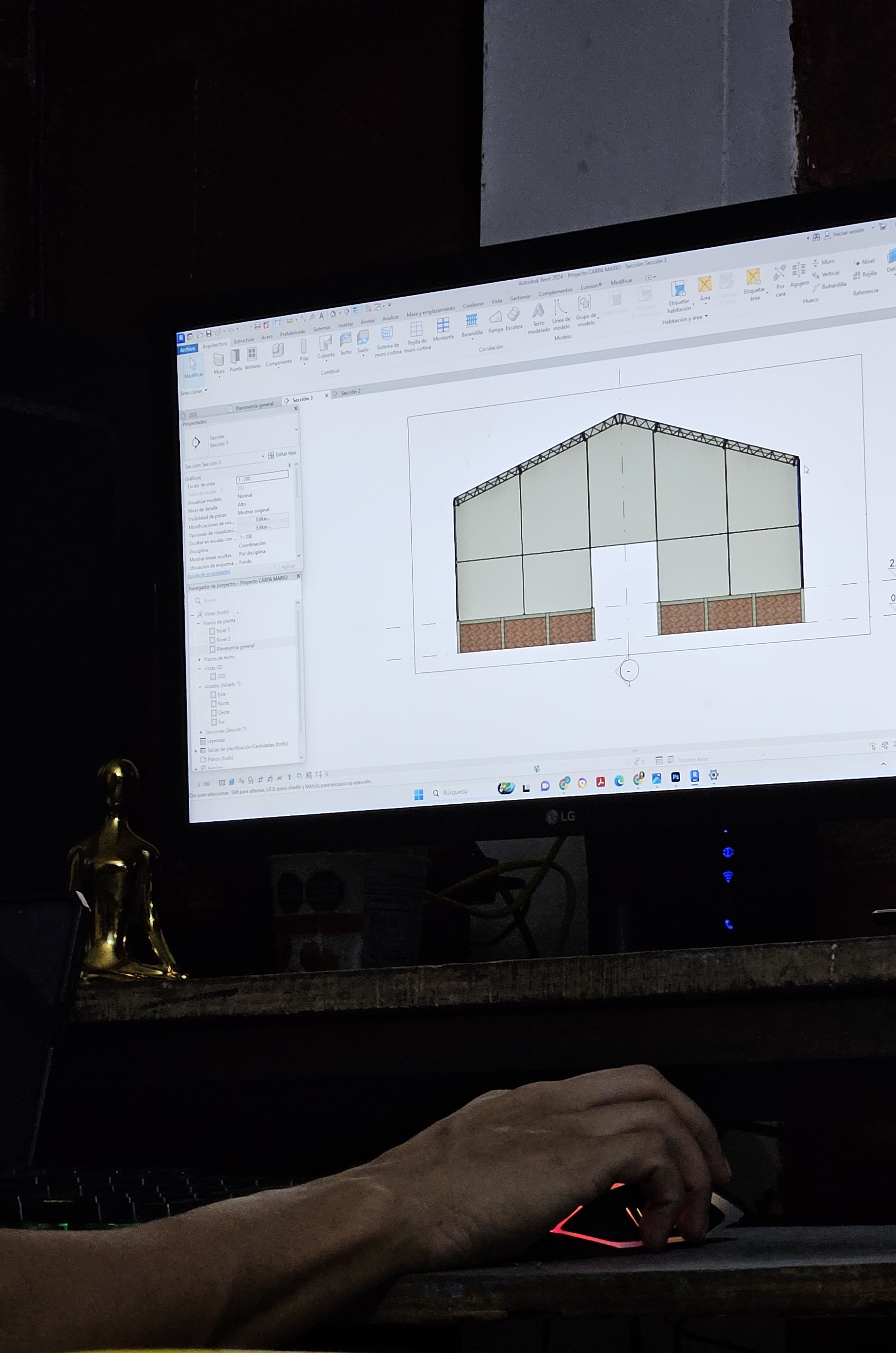896x1353 pixels.
Task: Collapse the Vistas (todo) tree node
Action: [x=192, y=615]
